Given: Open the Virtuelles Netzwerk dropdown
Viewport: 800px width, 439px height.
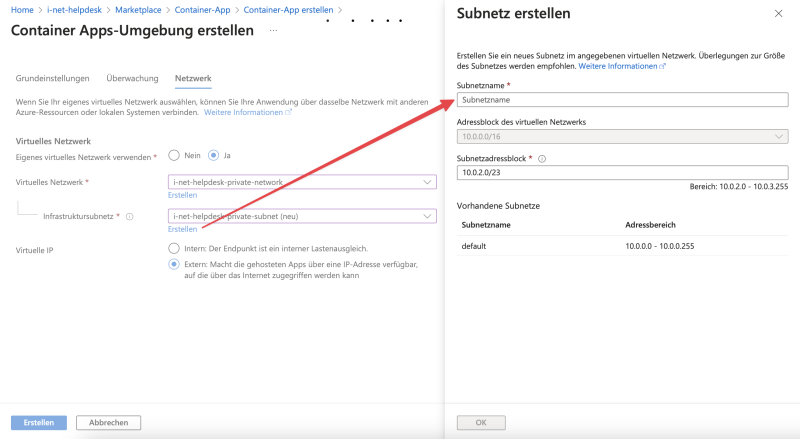Looking at the screenshot, I should tap(302, 182).
